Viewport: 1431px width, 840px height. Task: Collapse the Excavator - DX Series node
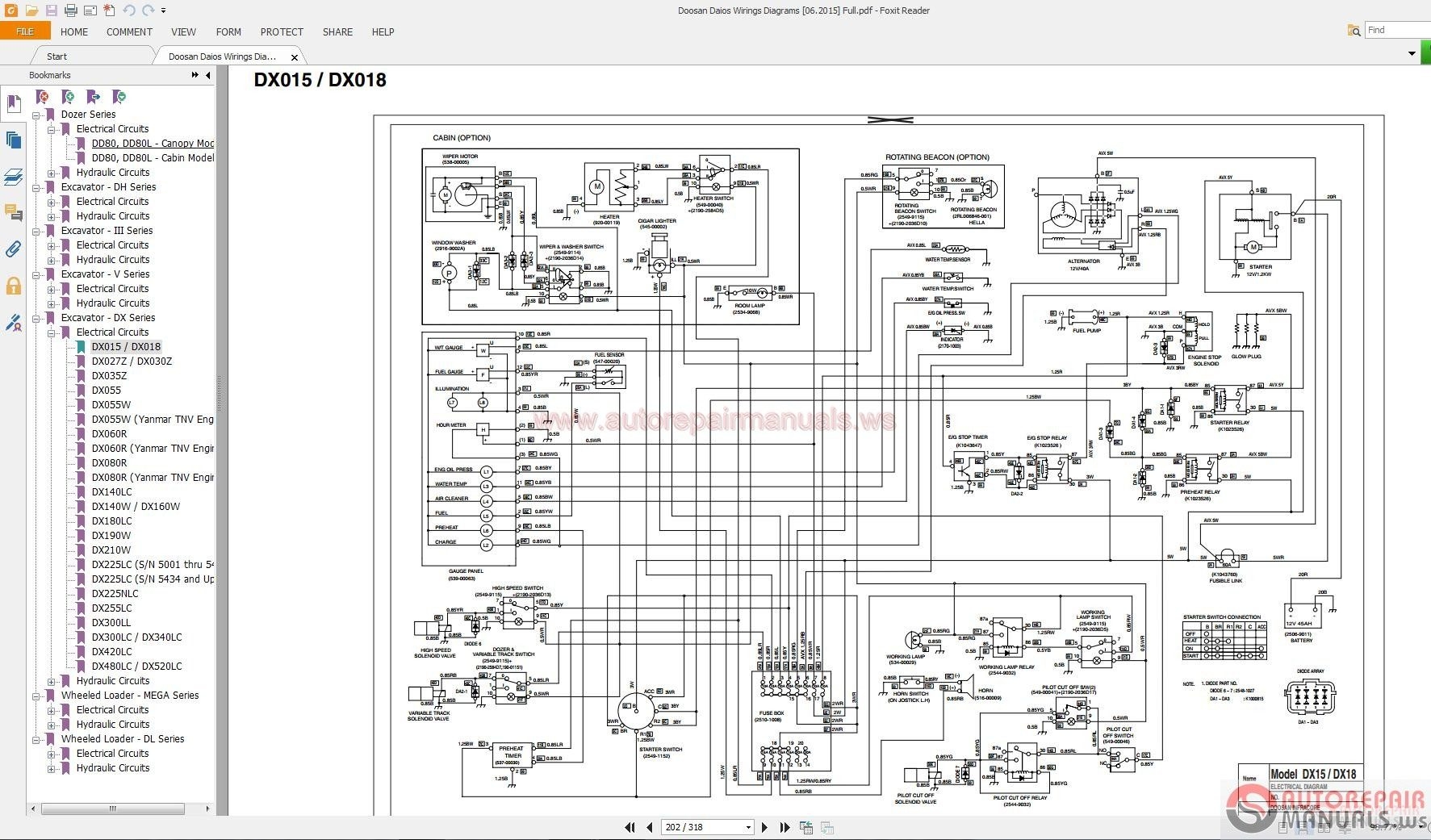pyautogui.click(x=37, y=318)
